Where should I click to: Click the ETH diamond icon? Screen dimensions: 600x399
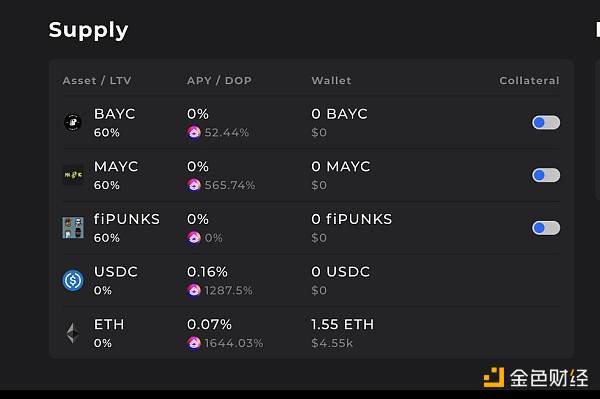[73, 333]
